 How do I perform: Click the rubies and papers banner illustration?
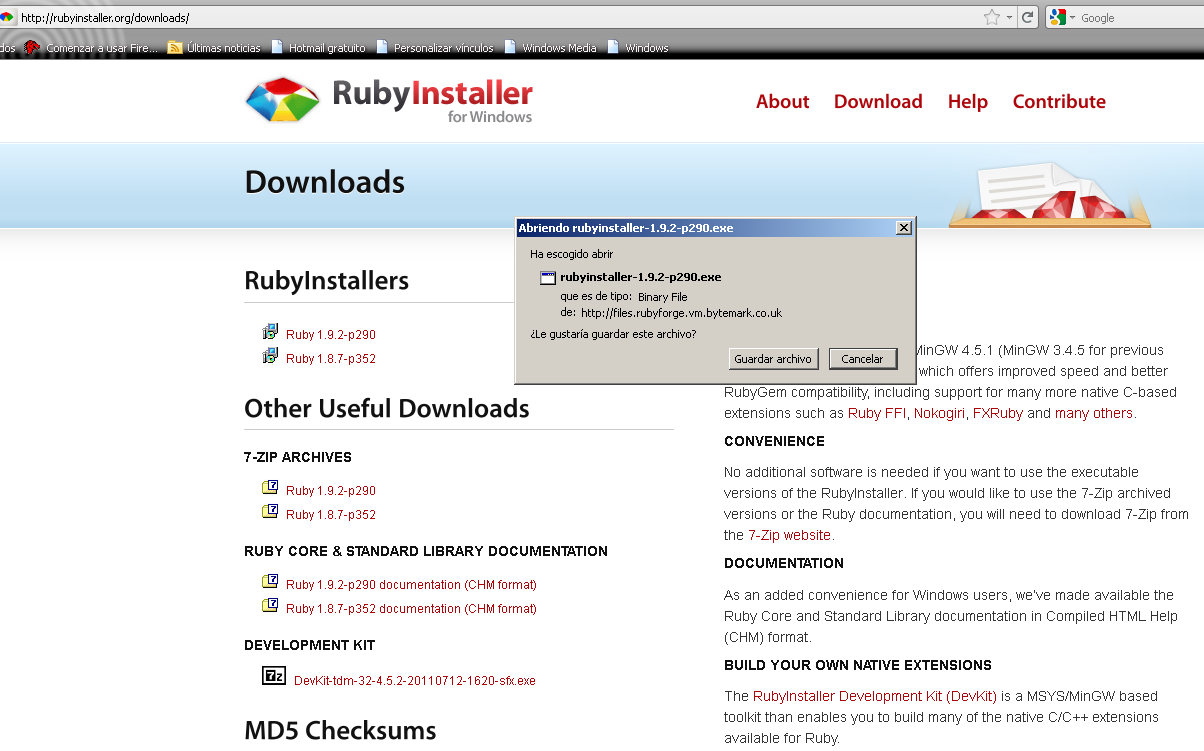(1050, 194)
